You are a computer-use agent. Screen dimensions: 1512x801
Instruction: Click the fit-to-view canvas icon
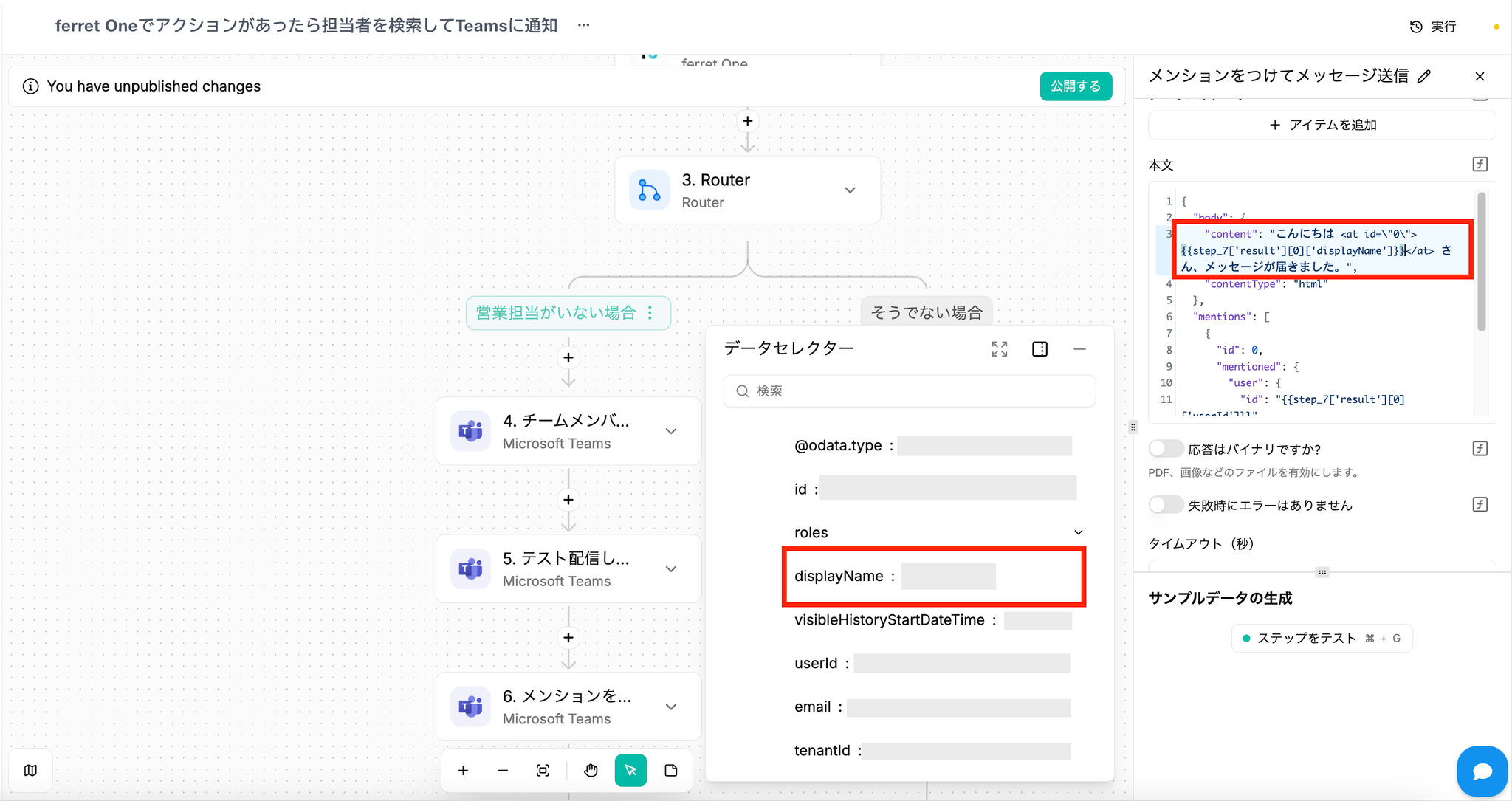pos(543,771)
